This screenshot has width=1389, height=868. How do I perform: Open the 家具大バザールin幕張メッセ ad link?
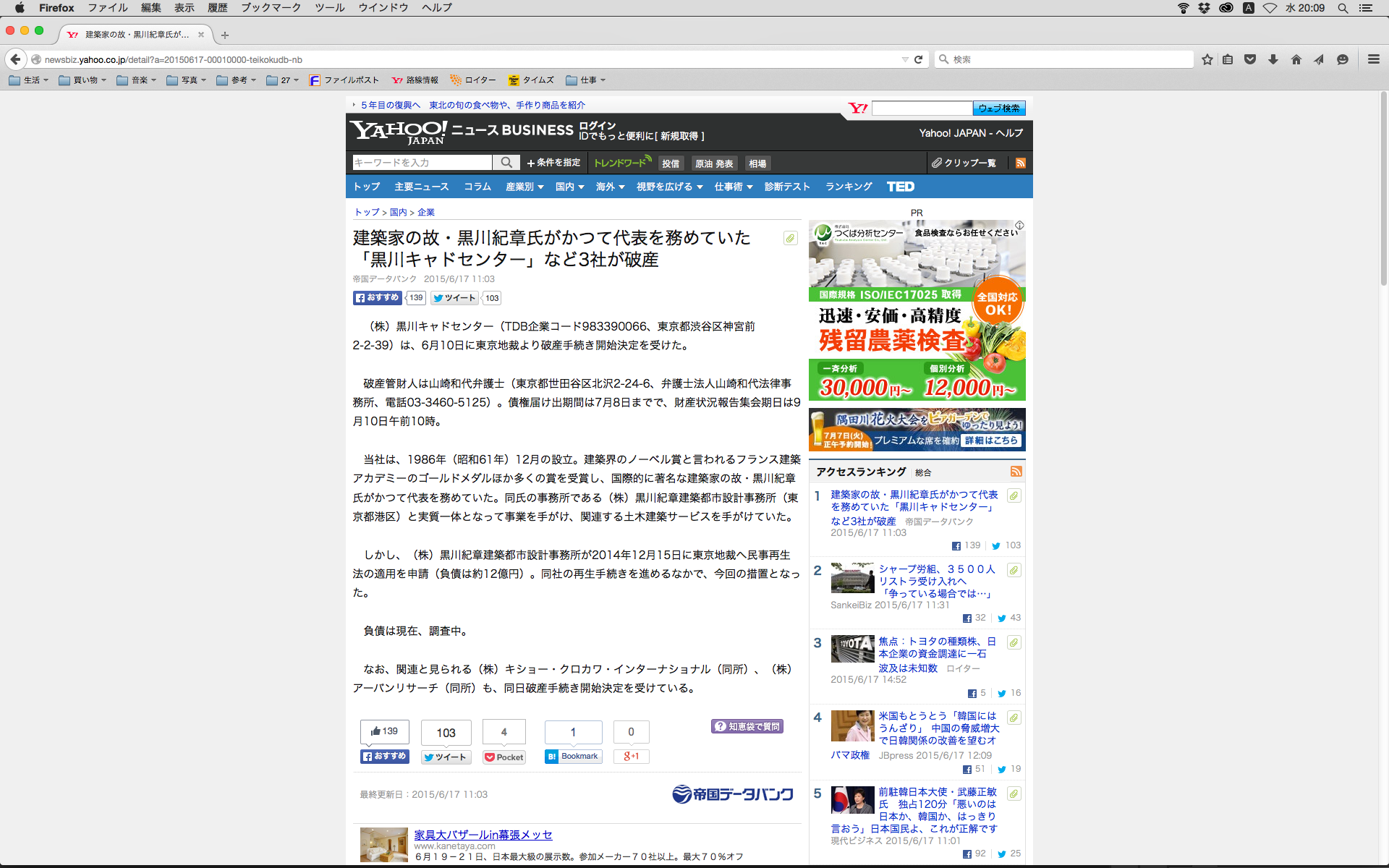click(x=483, y=835)
